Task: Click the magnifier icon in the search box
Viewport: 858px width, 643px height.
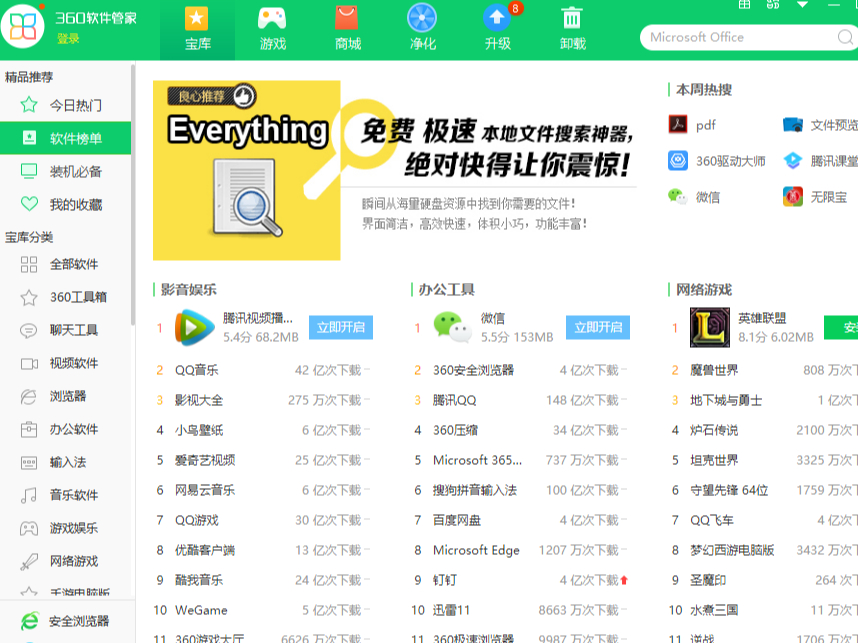Action: point(845,37)
